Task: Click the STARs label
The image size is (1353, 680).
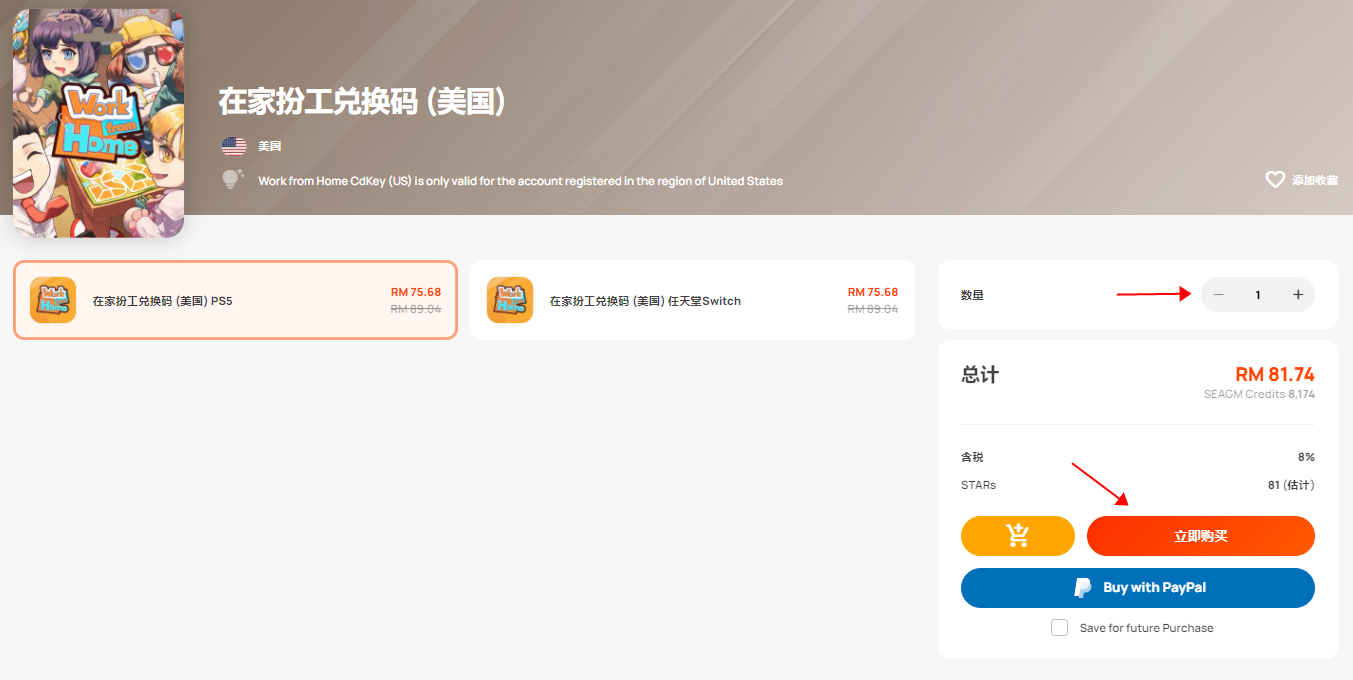Action: pyautogui.click(x=978, y=485)
